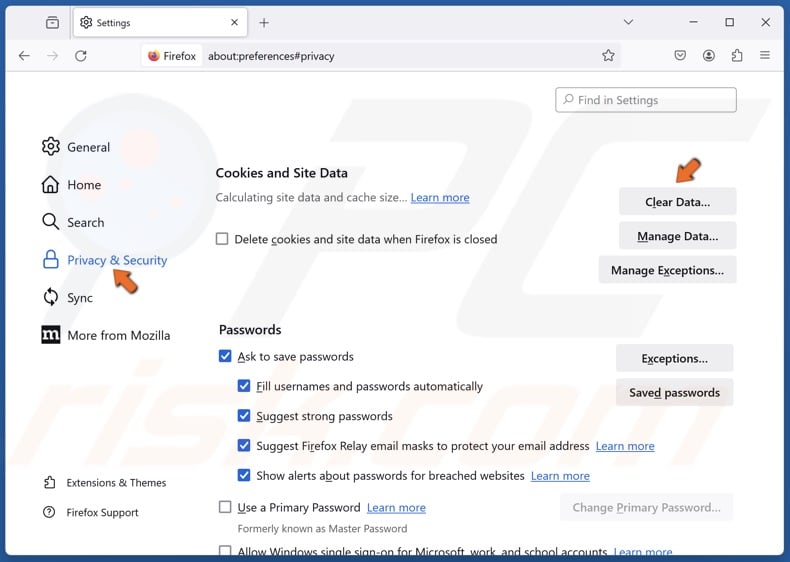Minimize the Firefox window
This screenshot has width=790, height=562.
pyautogui.click(x=694, y=22)
